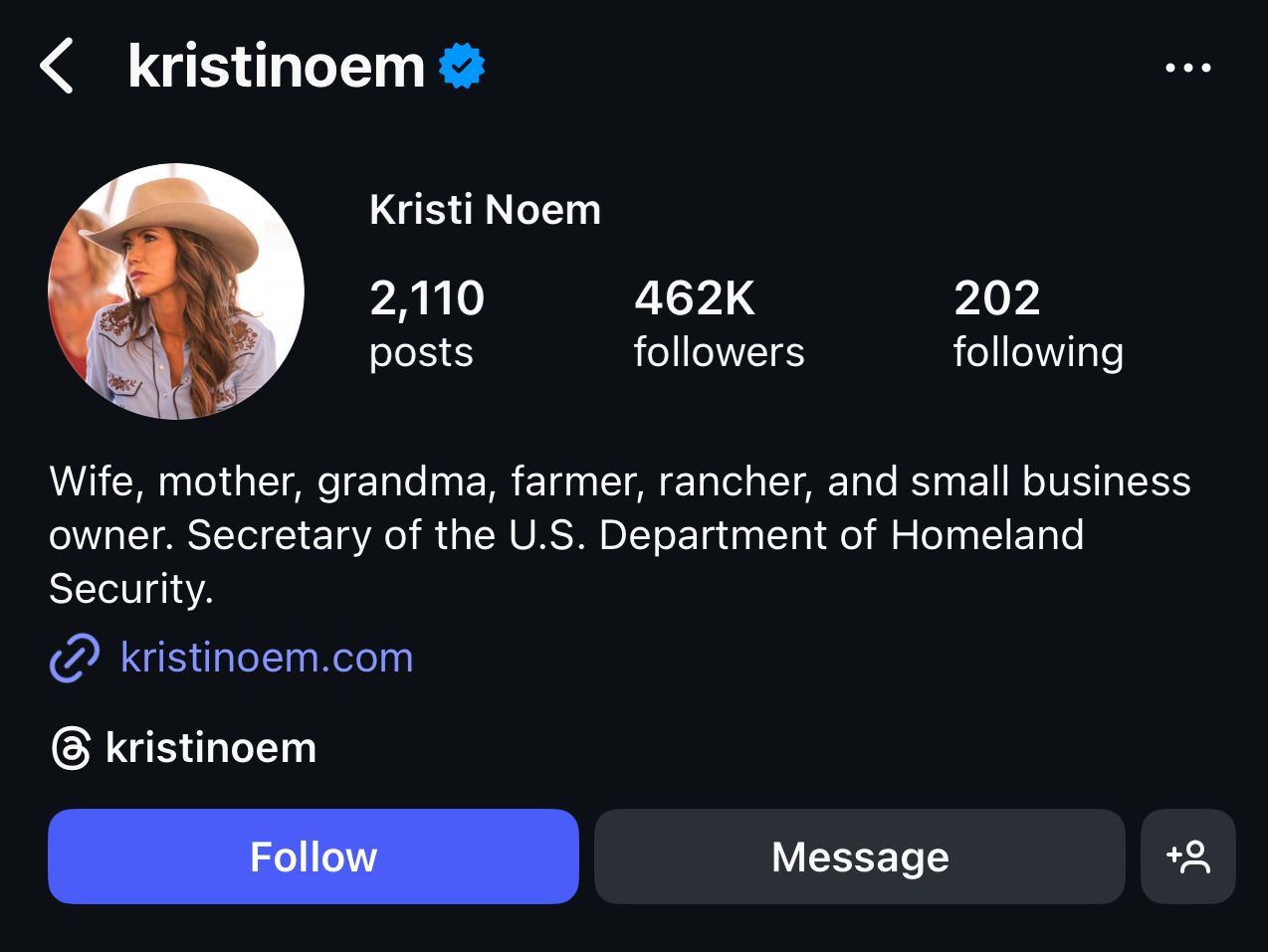Go back using the left arrow
Viewport: 1268px width, 952px height.
(58, 67)
